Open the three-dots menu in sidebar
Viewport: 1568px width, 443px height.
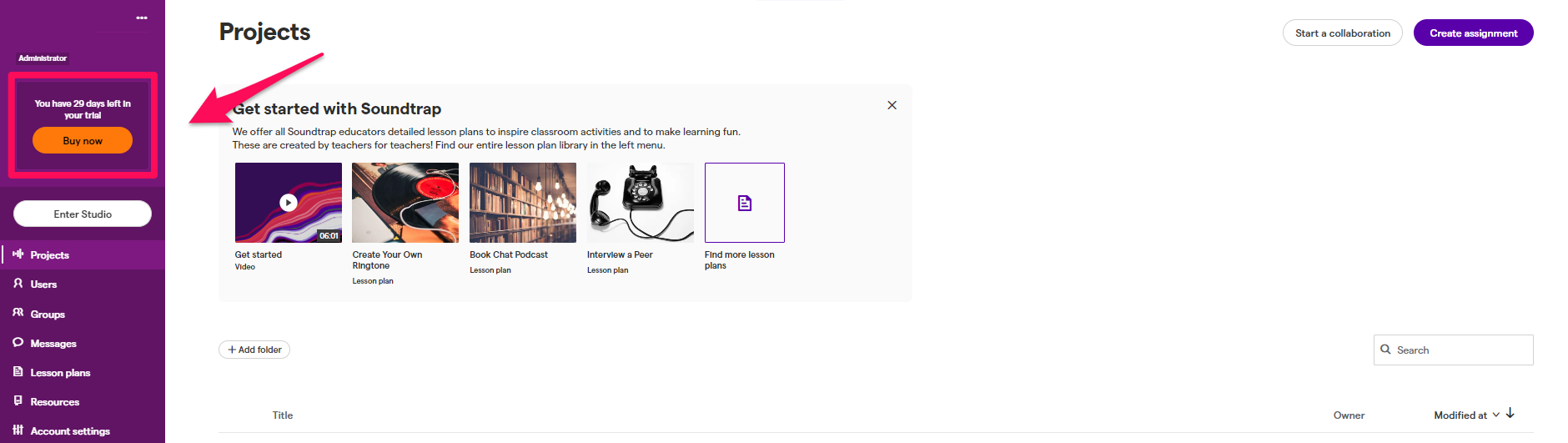[x=142, y=18]
